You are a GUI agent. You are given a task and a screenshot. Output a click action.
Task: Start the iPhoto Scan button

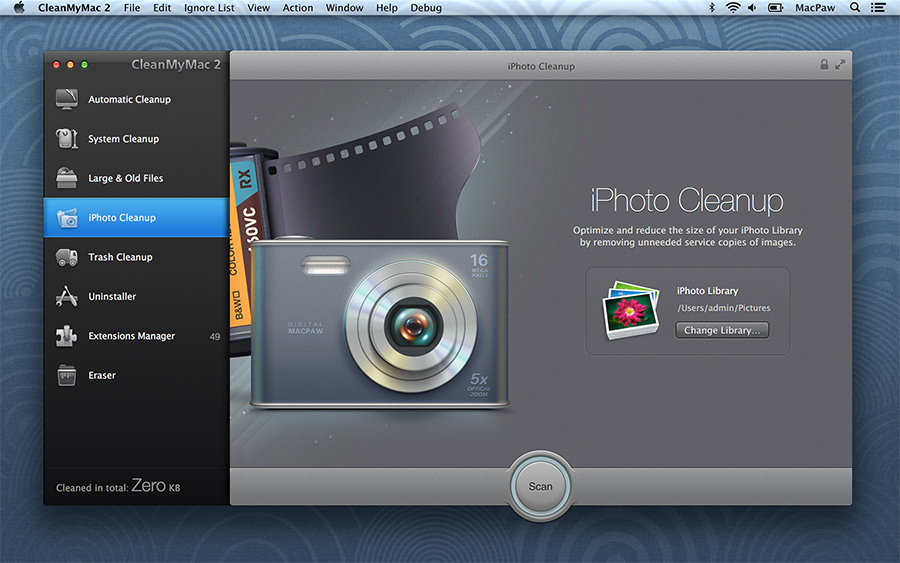540,486
